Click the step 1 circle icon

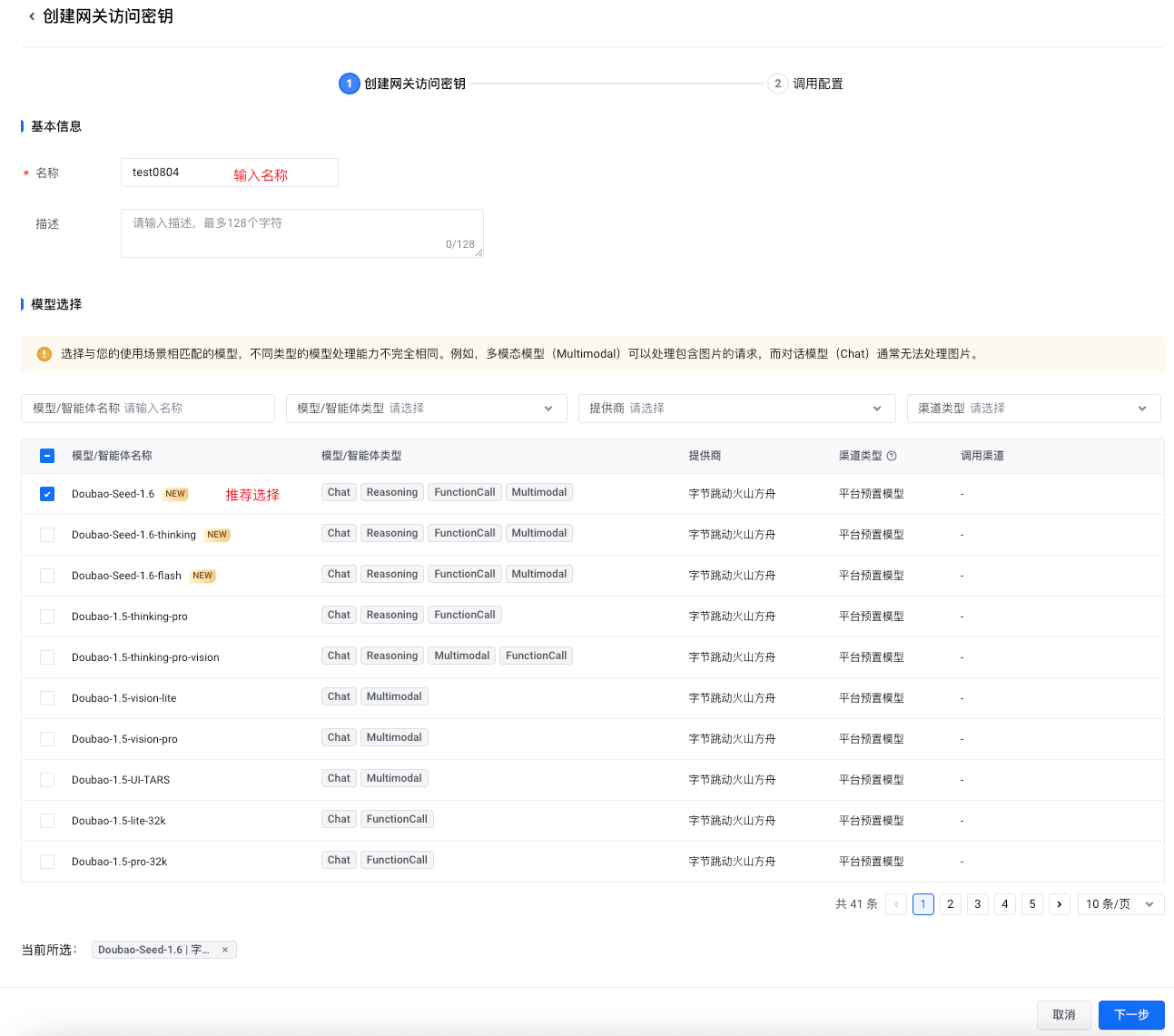pos(349,84)
